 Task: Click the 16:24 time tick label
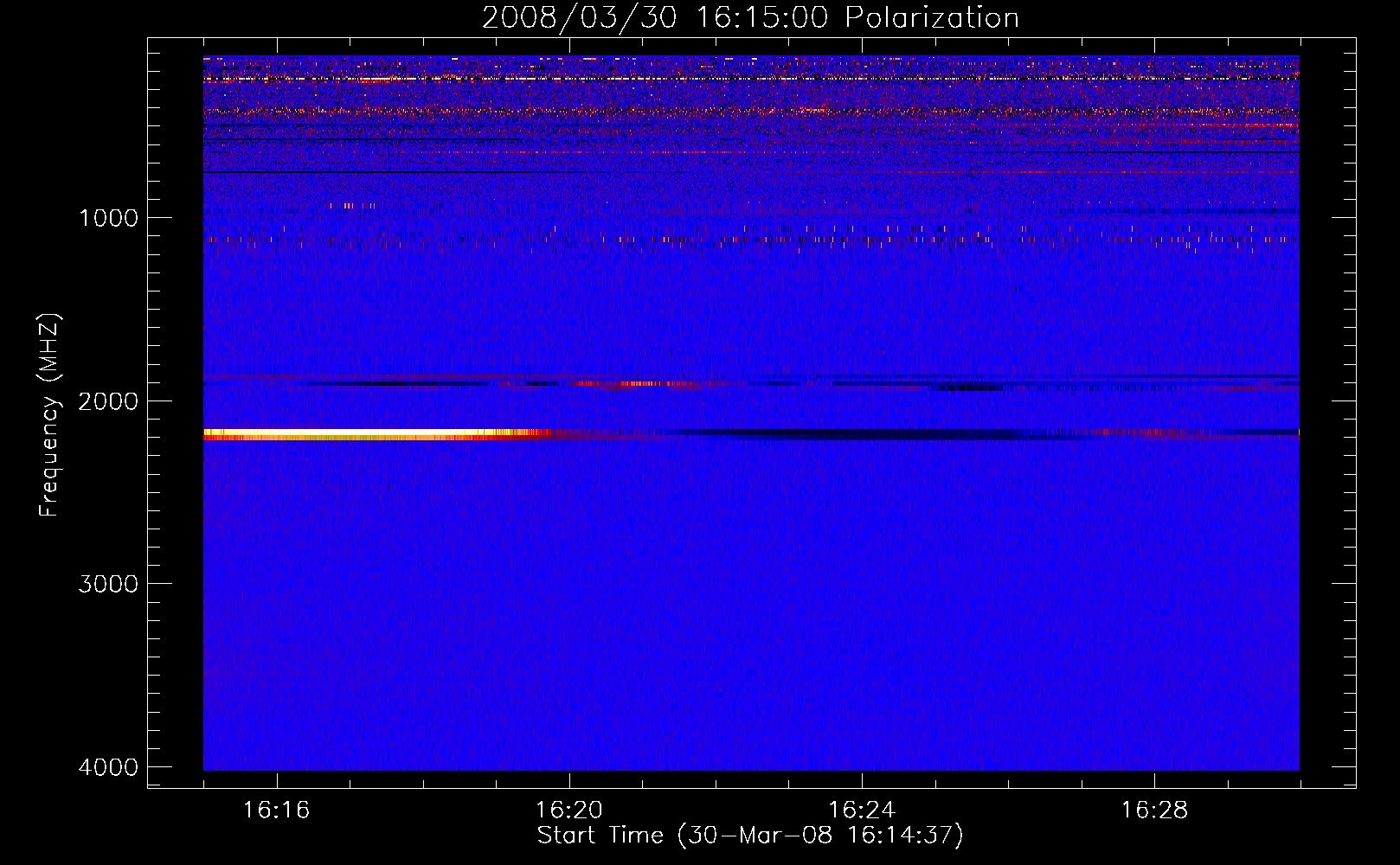(x=862, y=811)
